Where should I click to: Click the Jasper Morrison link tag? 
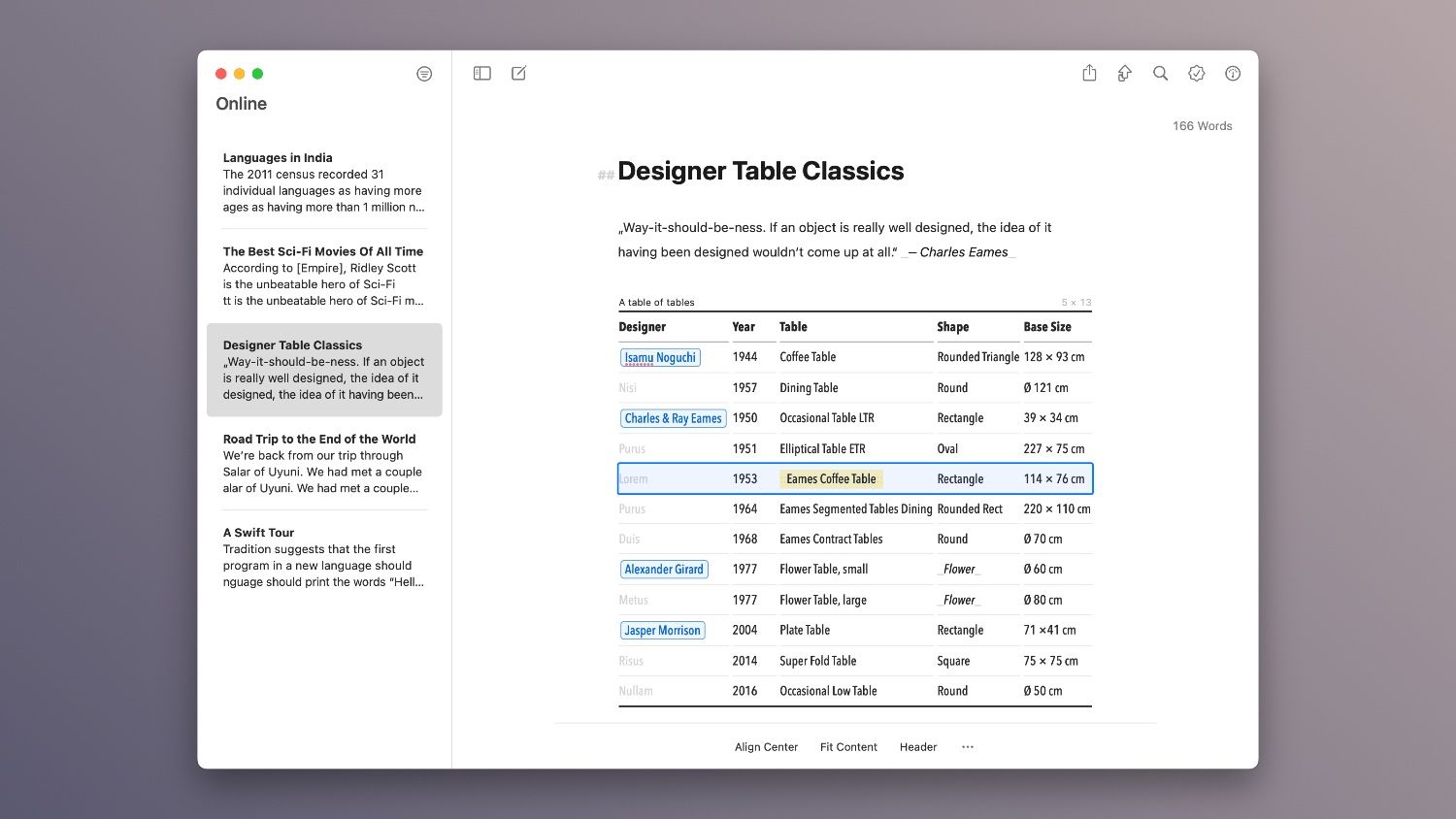pos(662,631)
